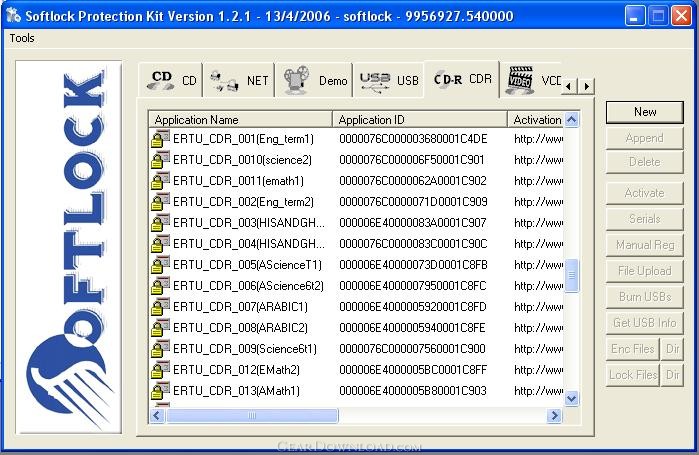Image resolution: width=699 pixels, height=455 pixels.
Task: Switch to the Demo tab
Action: pyautogui.click(x=314, y=80)
